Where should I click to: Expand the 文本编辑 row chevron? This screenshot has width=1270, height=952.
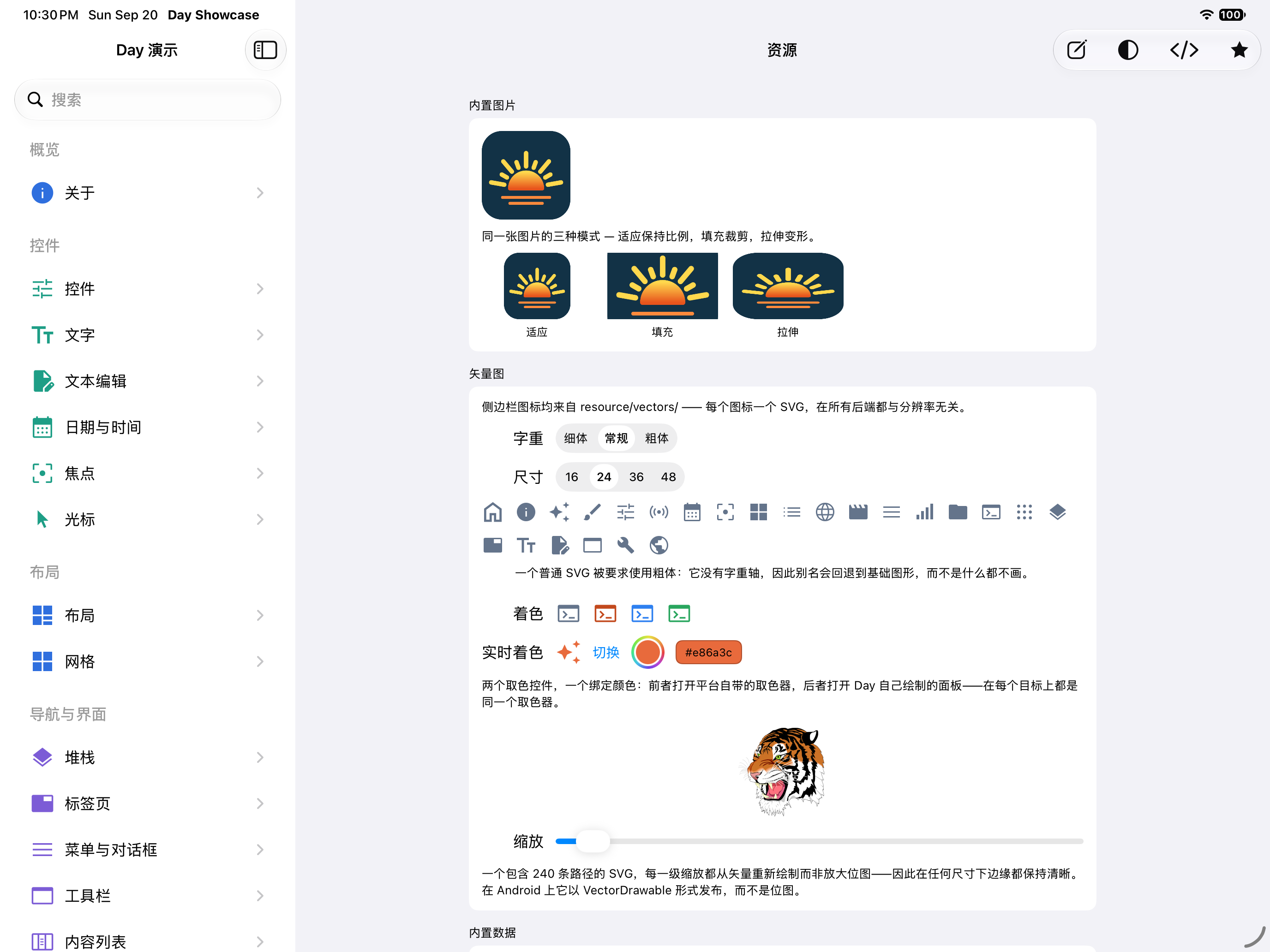pyautogui.click(x=260, y=381)
